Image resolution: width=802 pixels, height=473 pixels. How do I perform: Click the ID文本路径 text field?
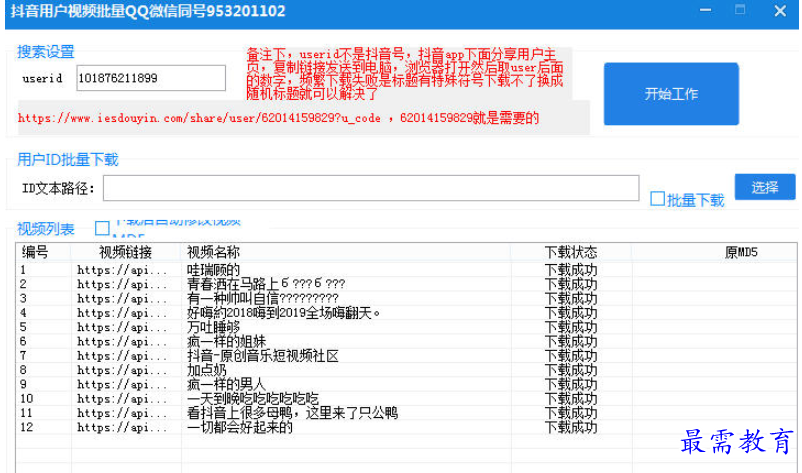[x=371, y=188]
